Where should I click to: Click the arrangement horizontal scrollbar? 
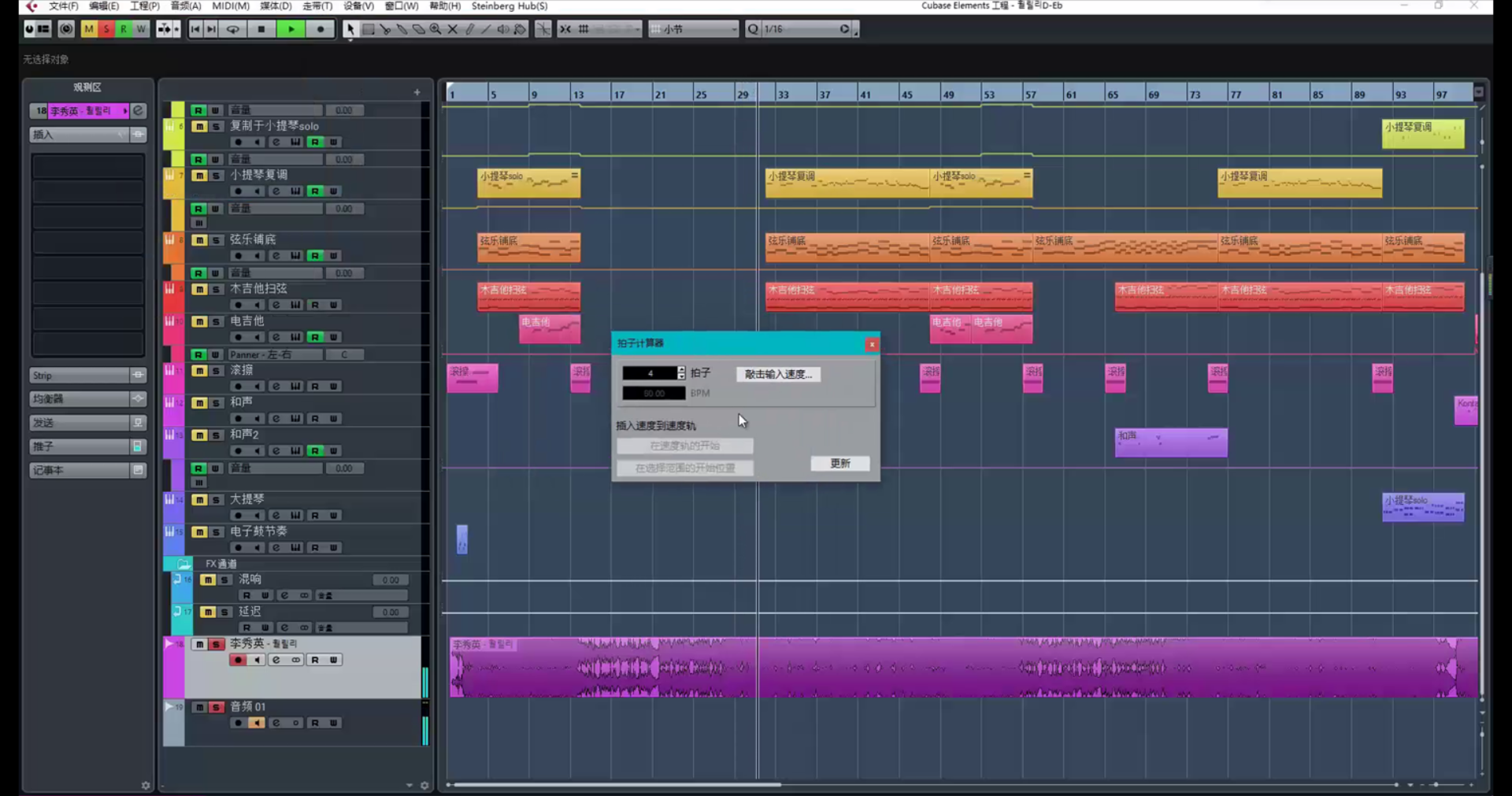(617, 785)
